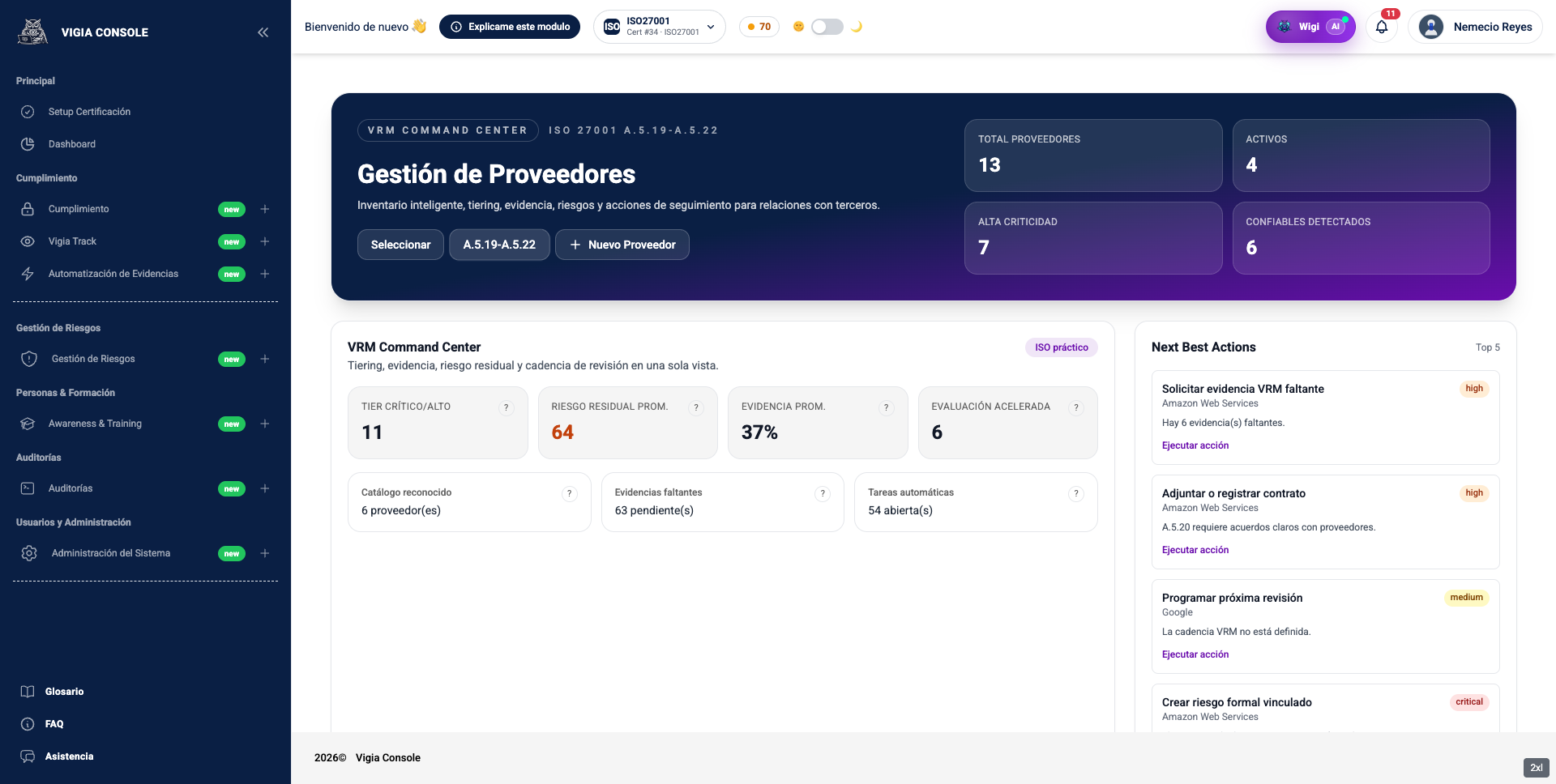Click the Administración del Sistema gear icon
1556x784 pixels.
point(29,553)
